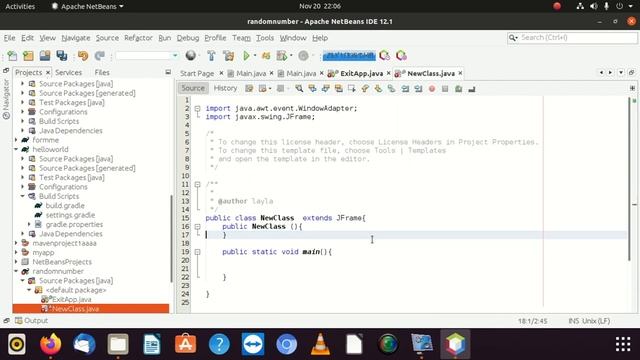This screenshot has width=640, height=360.
Task: Open the Apache NetBeans app menu
Action: pyautogui.click(x=87, y=6)
